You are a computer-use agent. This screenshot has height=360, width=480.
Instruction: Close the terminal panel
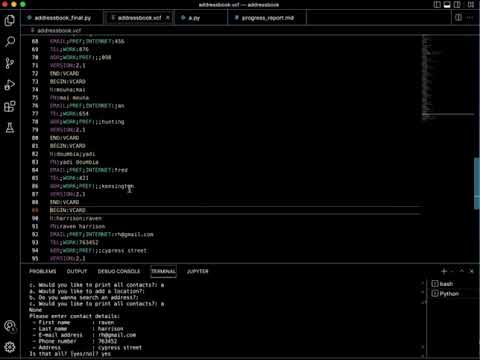(471, 271)
